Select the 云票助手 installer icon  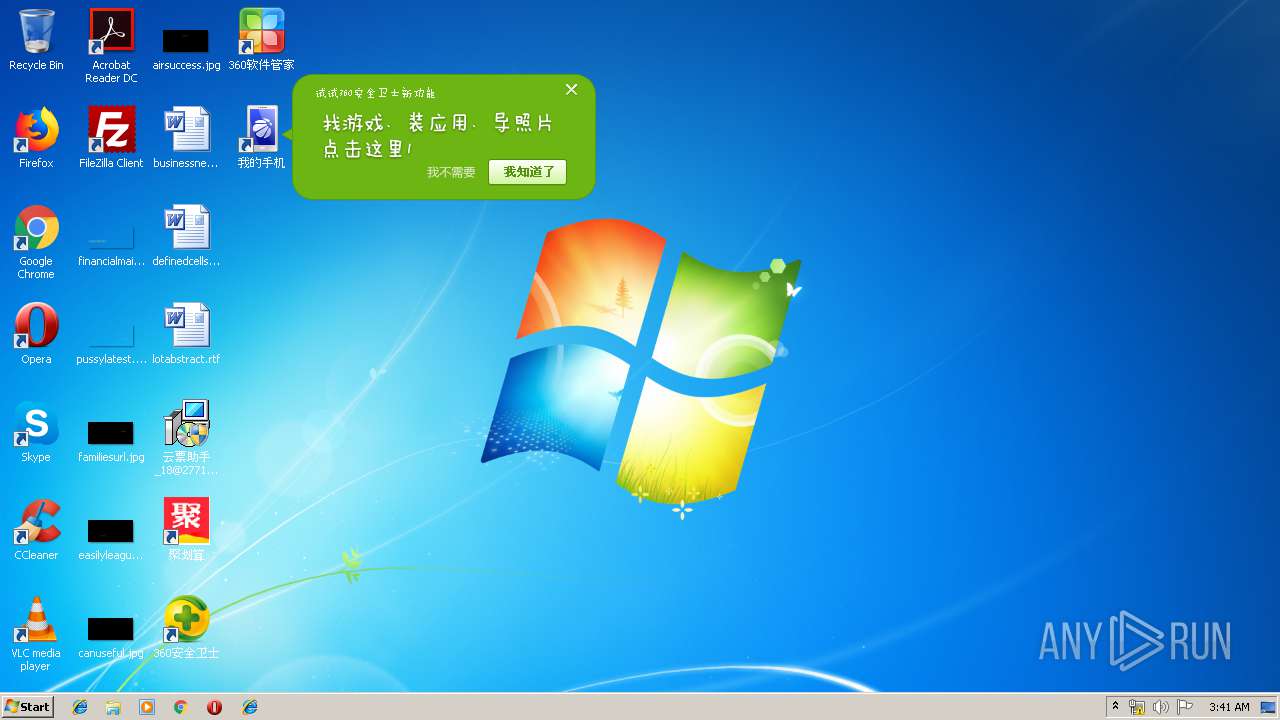pyautogui.click(x=186, y=438)
